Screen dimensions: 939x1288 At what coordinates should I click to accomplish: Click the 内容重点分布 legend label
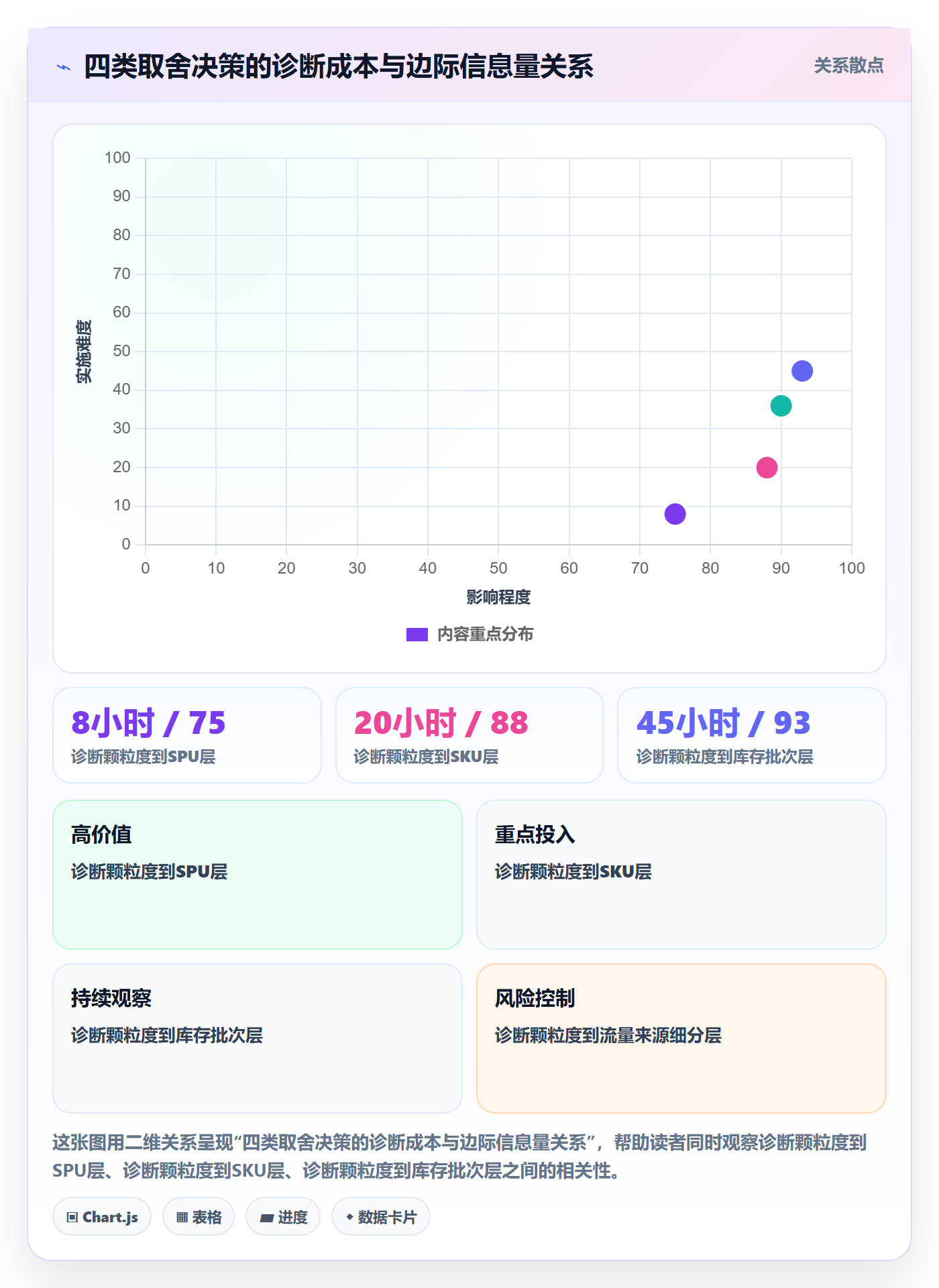486,635
